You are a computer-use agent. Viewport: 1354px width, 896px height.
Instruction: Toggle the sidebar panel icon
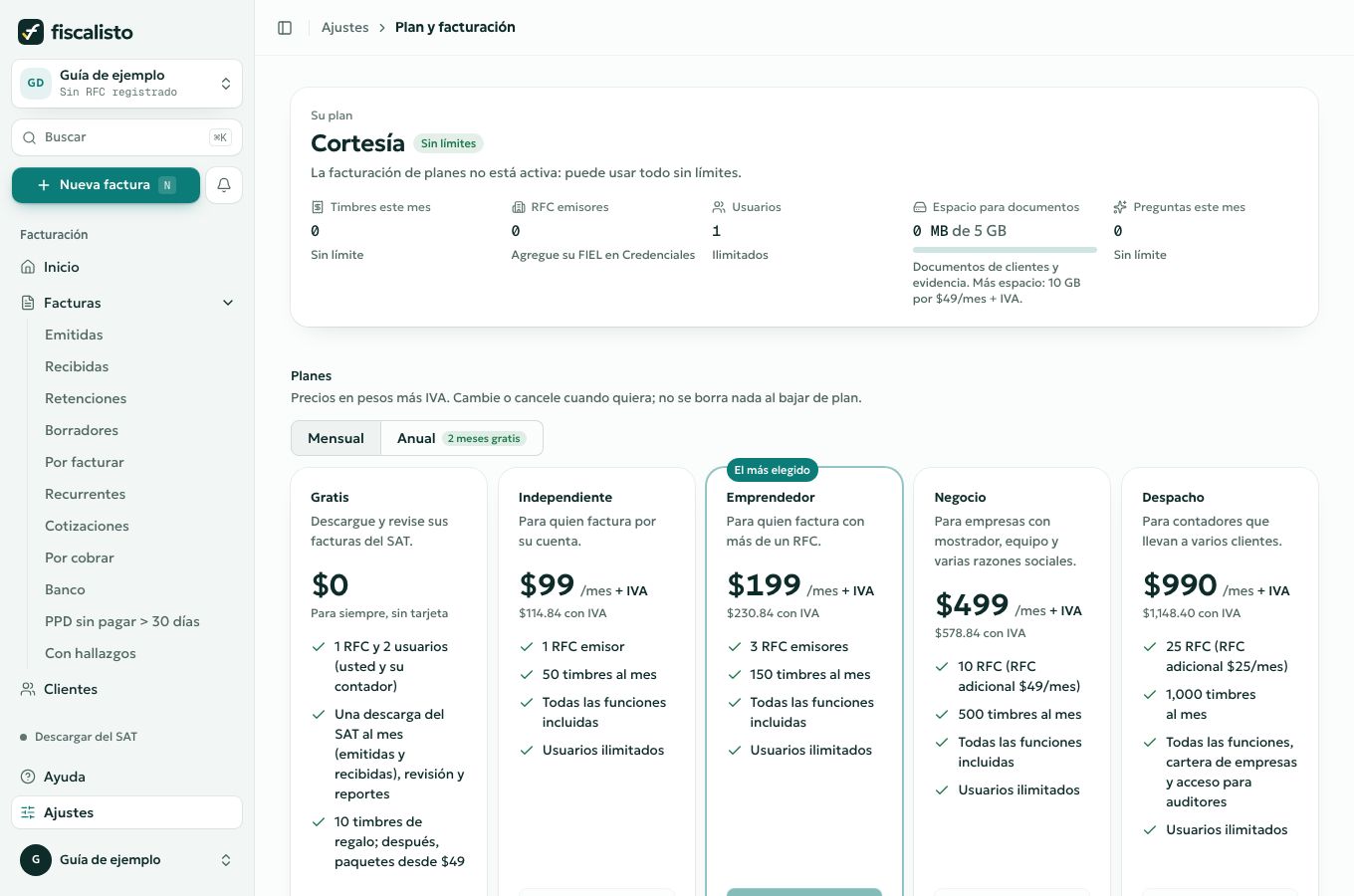coord(285,28)
